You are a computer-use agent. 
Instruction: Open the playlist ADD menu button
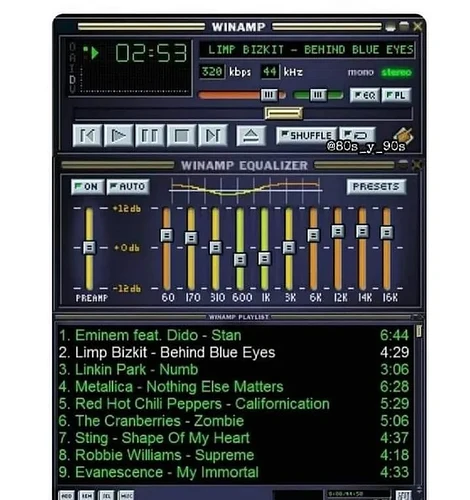tap(66, 496)
